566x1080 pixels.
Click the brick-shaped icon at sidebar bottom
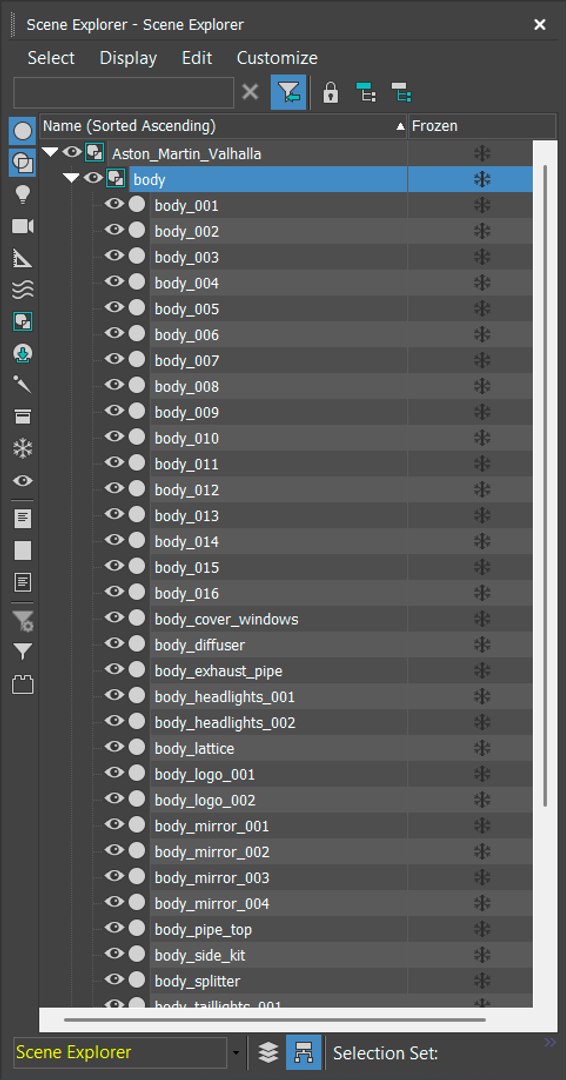(23, 685)
